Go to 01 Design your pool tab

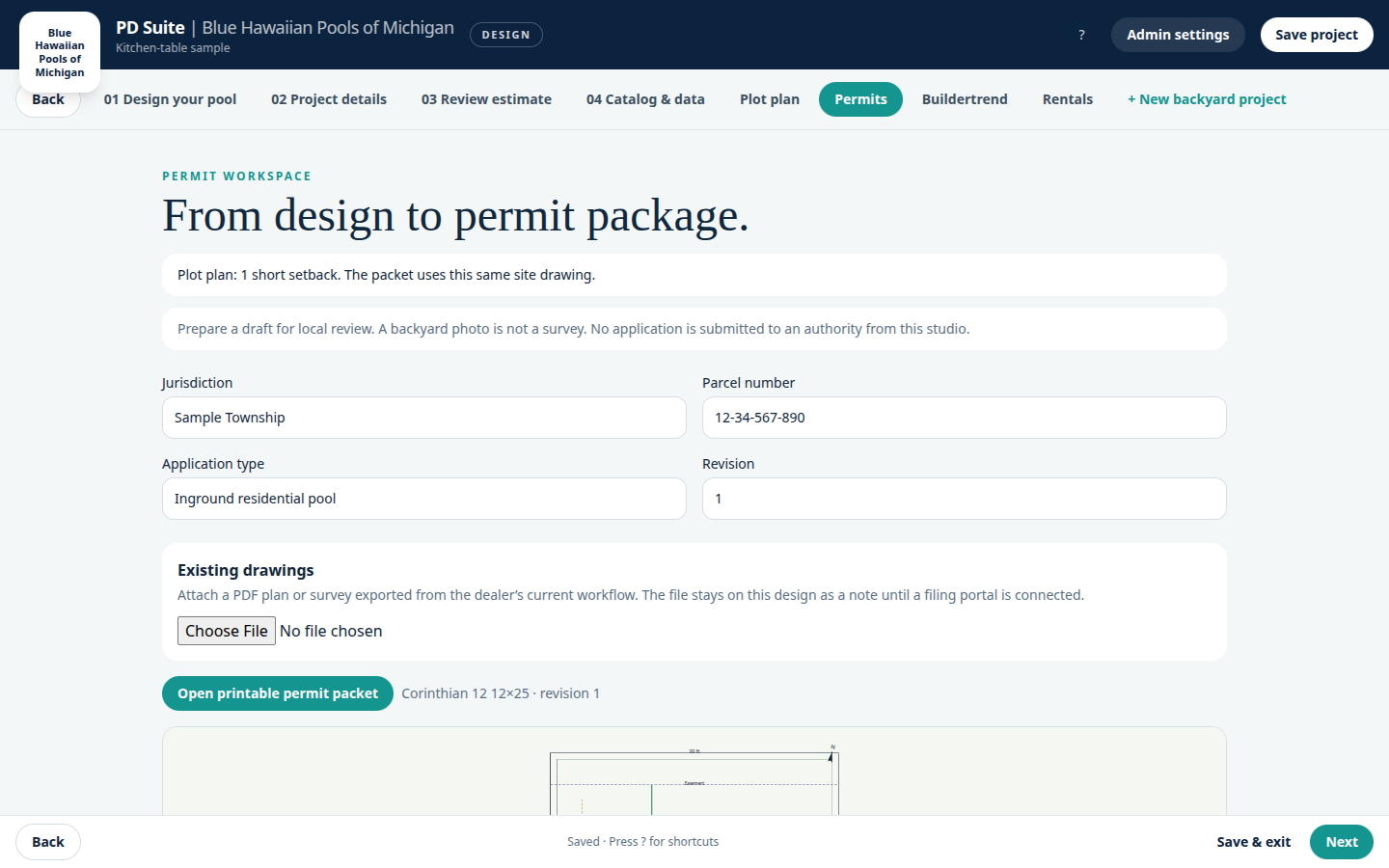point(170,99)
